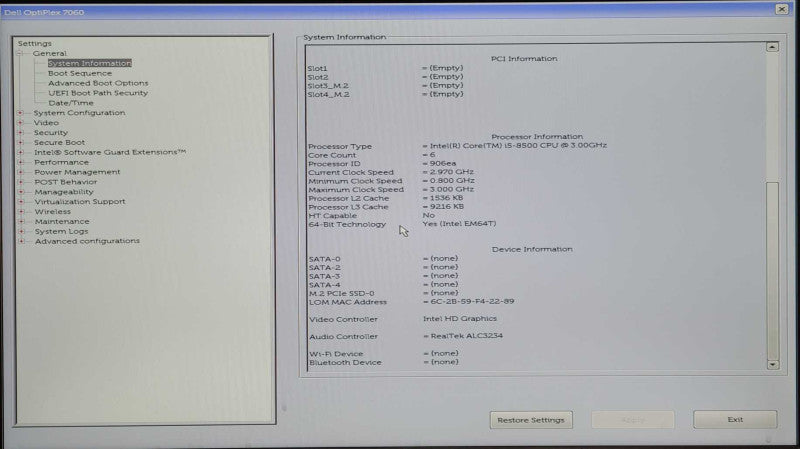Expand the Secure Boot node
Screen dimensions: 800x449
[20, 142]
